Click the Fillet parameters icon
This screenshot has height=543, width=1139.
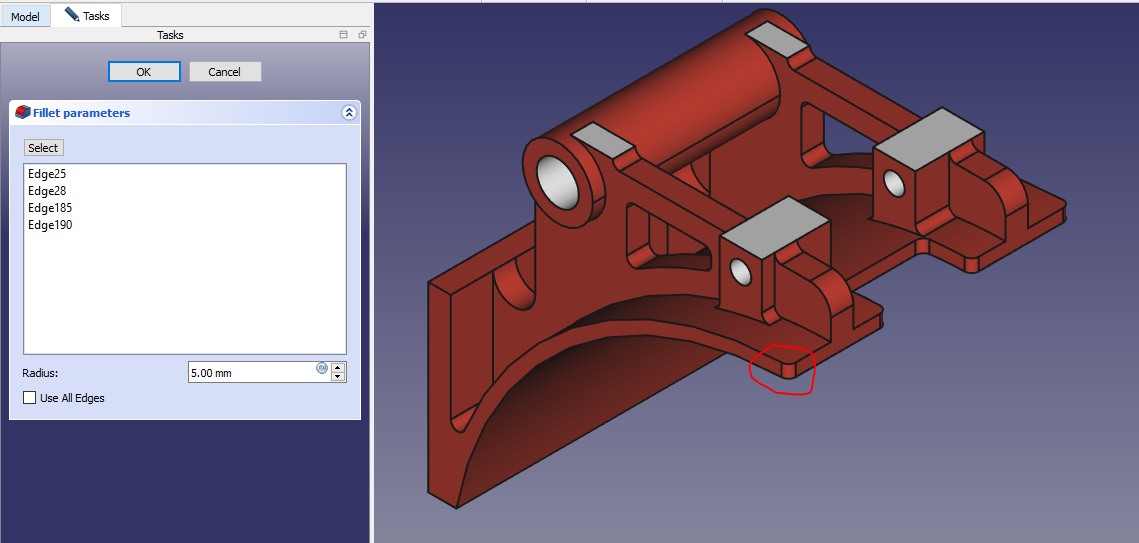pos(23,113)
